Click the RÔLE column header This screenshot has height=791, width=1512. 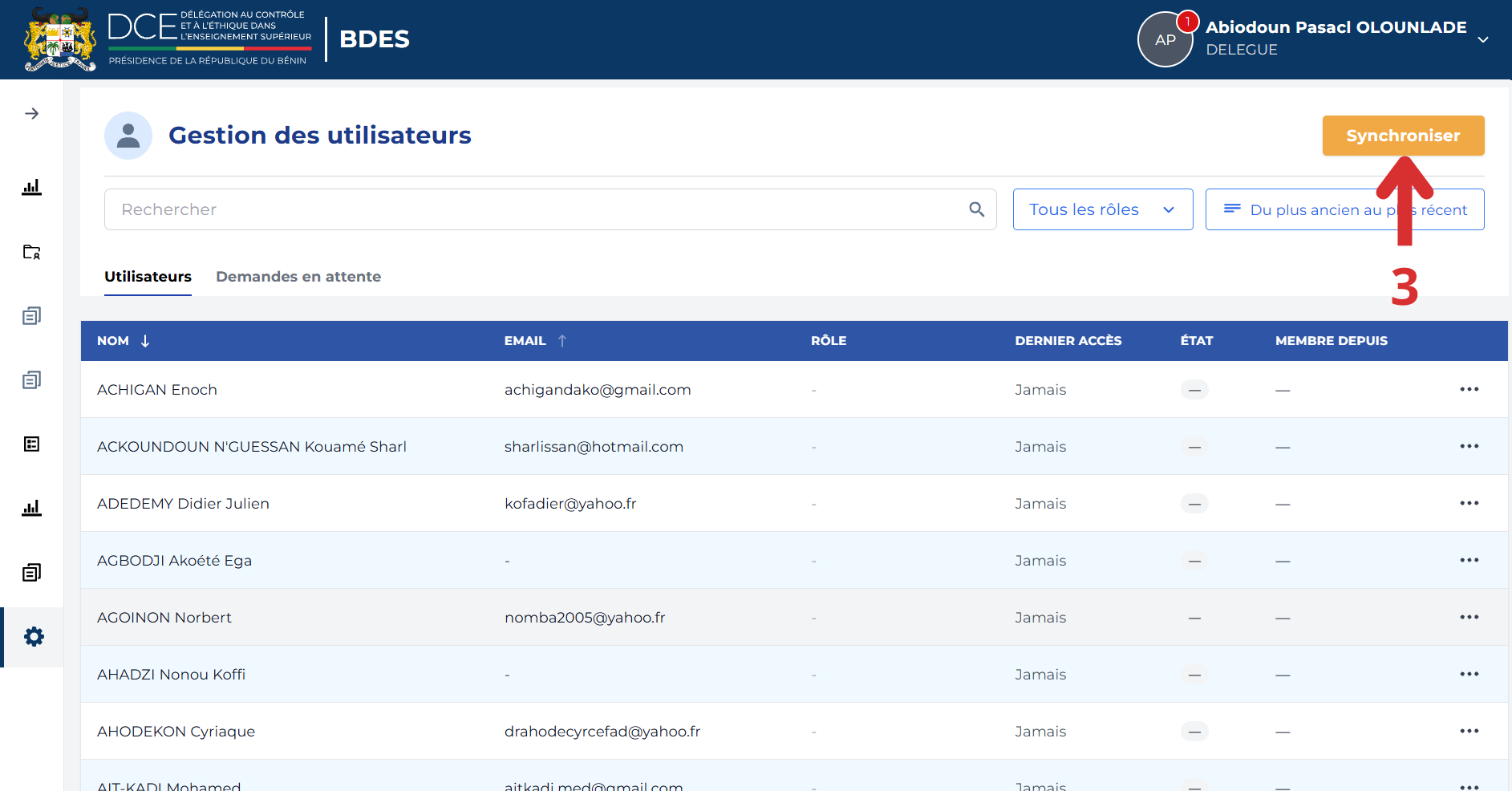[x=829, y=341]
